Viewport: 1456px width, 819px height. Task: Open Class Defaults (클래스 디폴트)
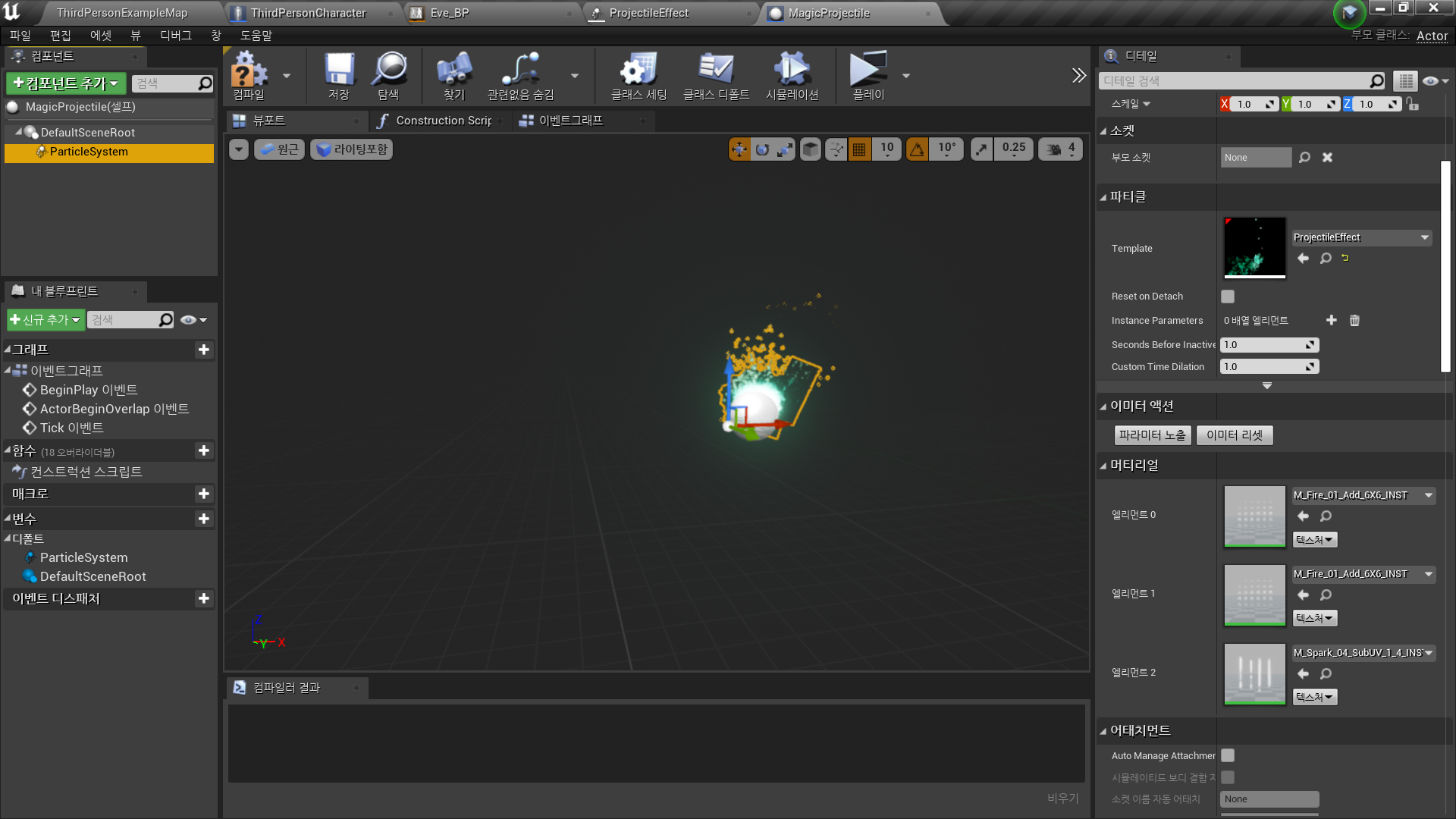[x=716, y=75]
